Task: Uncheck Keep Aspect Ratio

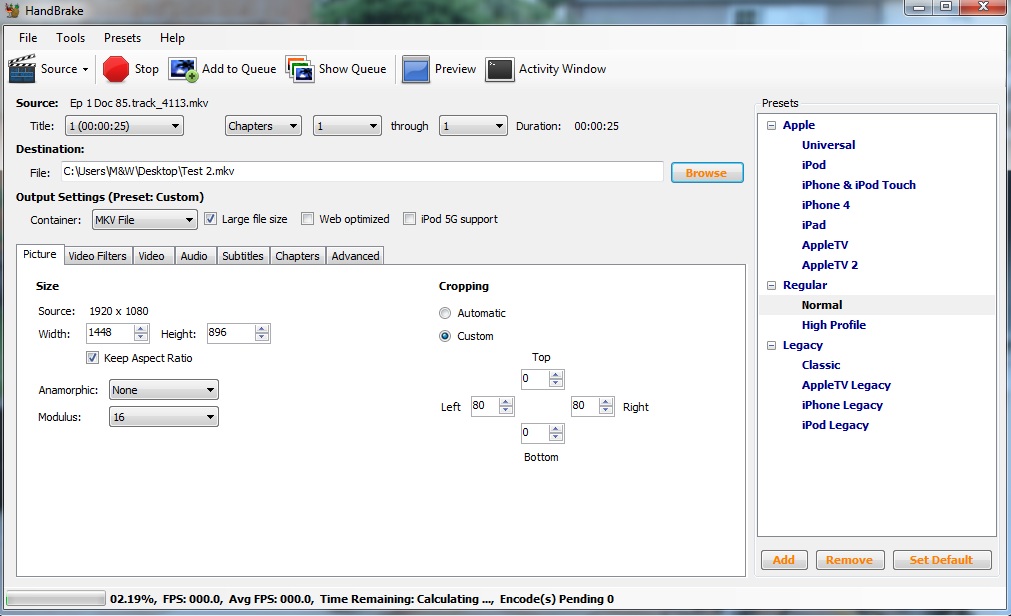Action: [x=92, y=357]
